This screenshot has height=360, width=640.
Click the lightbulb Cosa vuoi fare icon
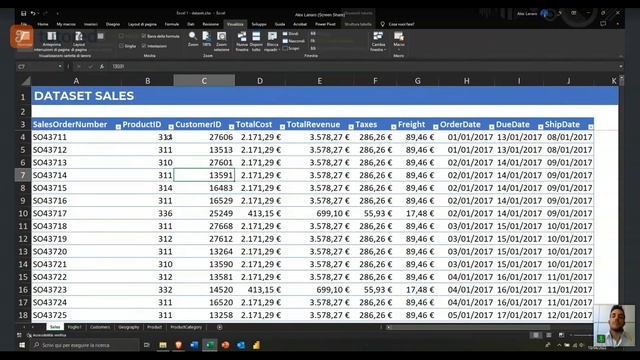pos(382,24)
